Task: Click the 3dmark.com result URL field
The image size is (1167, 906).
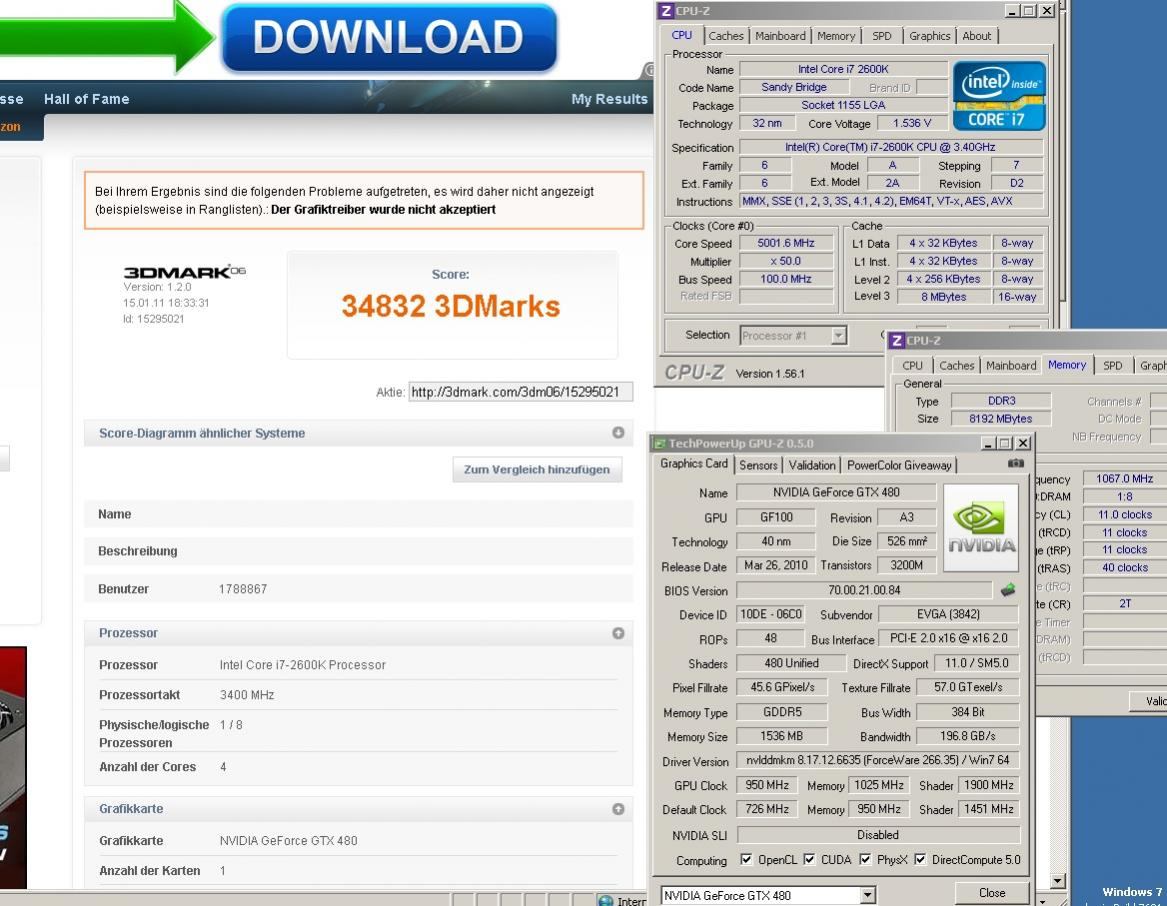Action: tap(520, 392)
